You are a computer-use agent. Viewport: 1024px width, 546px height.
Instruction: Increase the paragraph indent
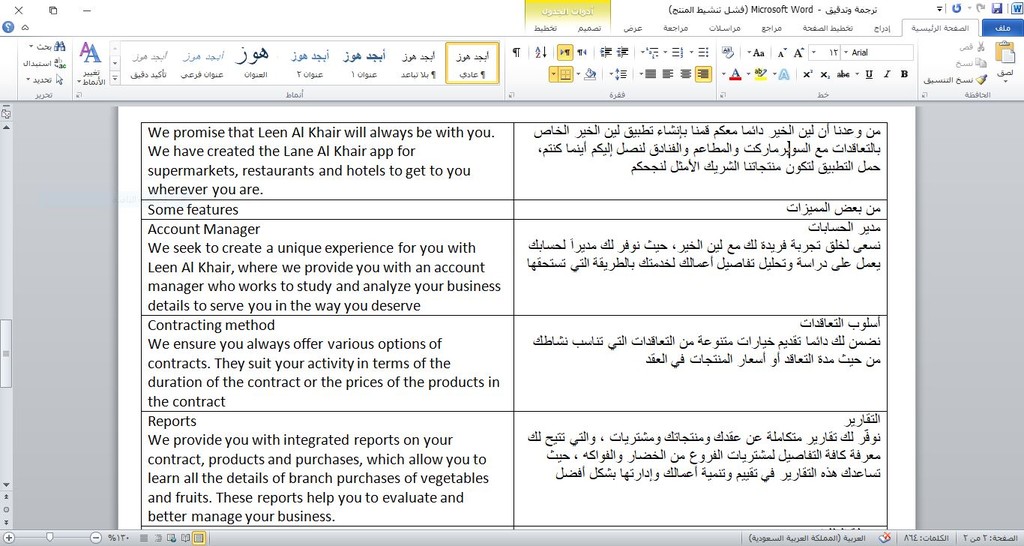(x=607, y=52)
